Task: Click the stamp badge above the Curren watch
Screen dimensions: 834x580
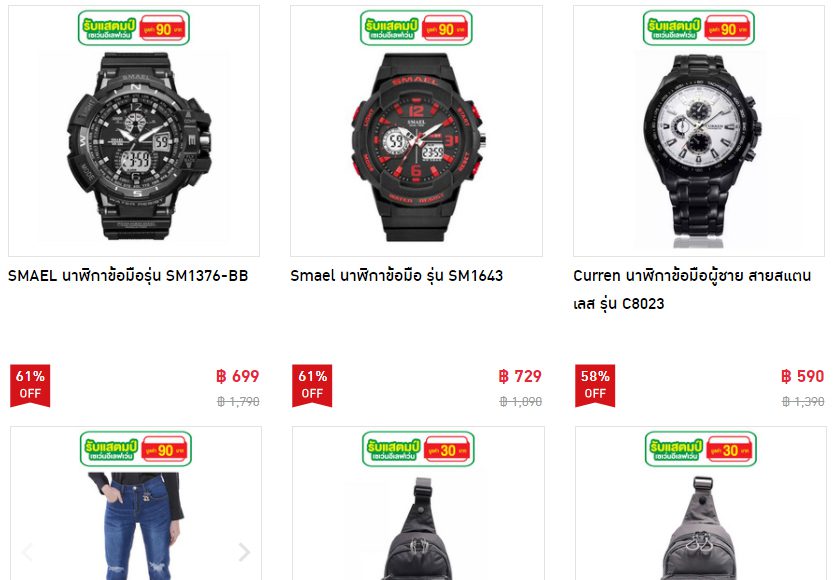Action: pos(698,28)
